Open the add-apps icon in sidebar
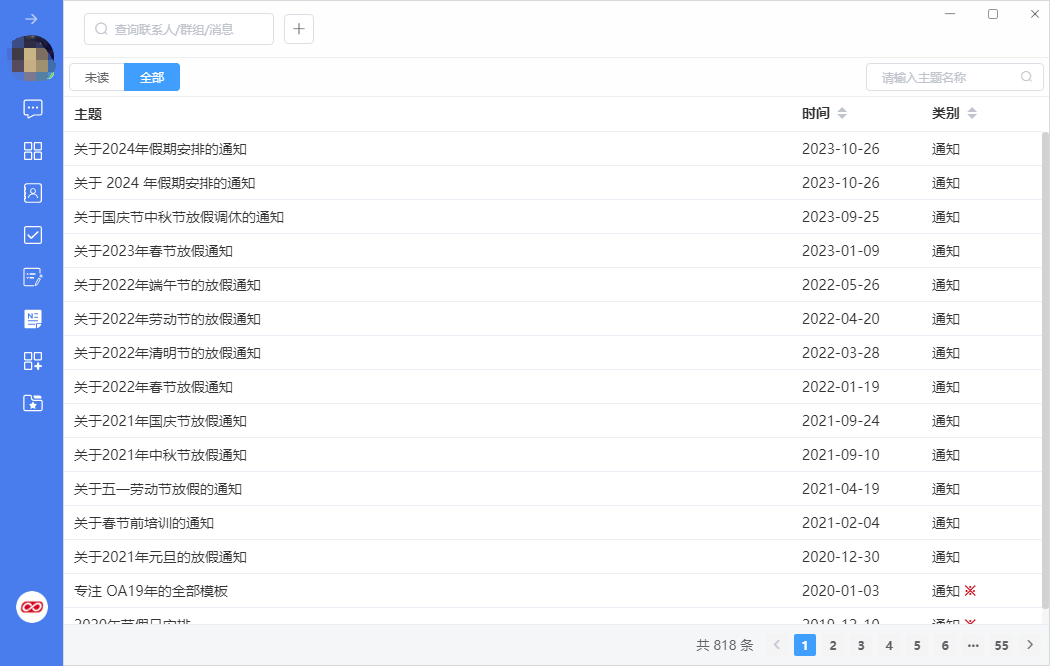The image size is (1050, 666). tap(32, 361)
